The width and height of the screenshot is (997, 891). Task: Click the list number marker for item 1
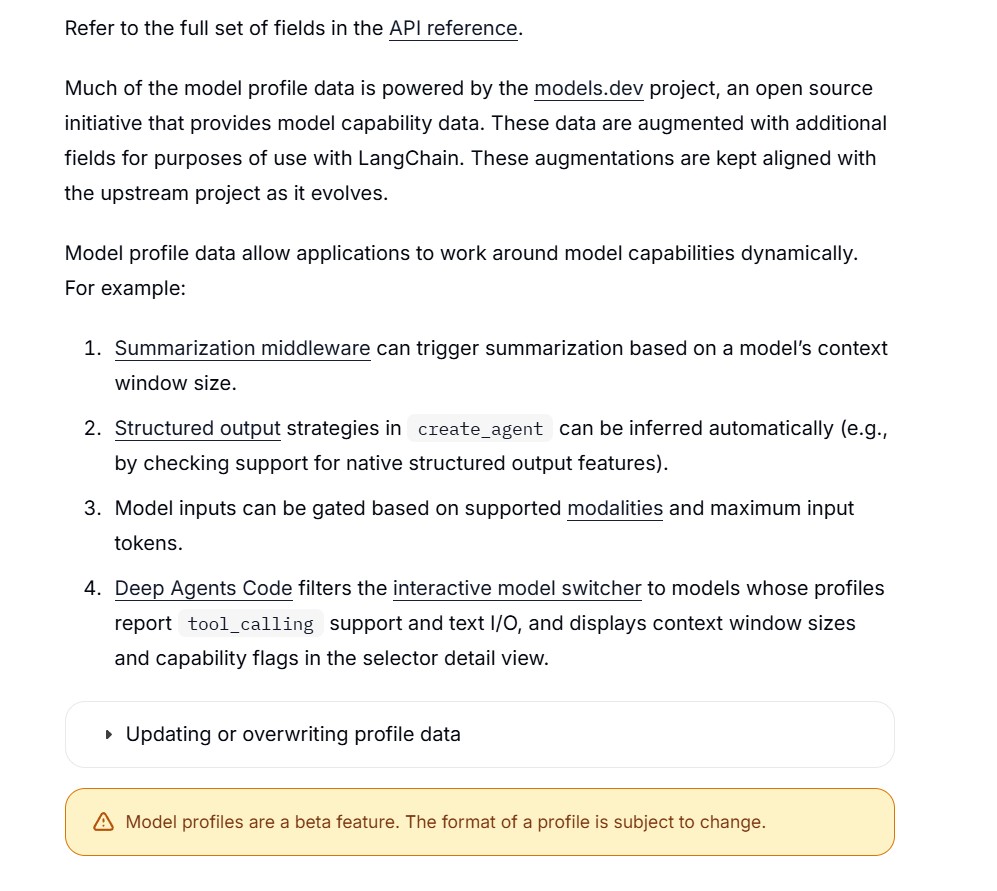coord(93,349)
